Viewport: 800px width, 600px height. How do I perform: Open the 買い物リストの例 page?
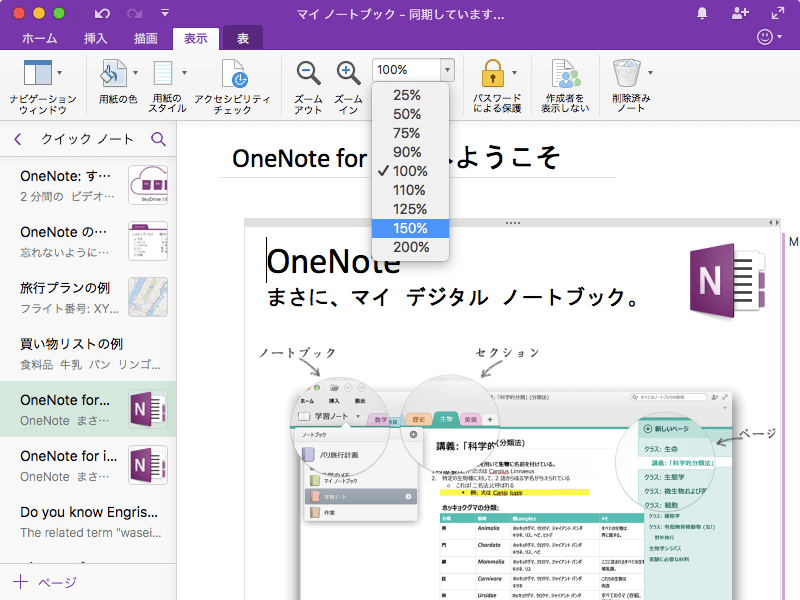pyautogui.click(x=88, y=354)
